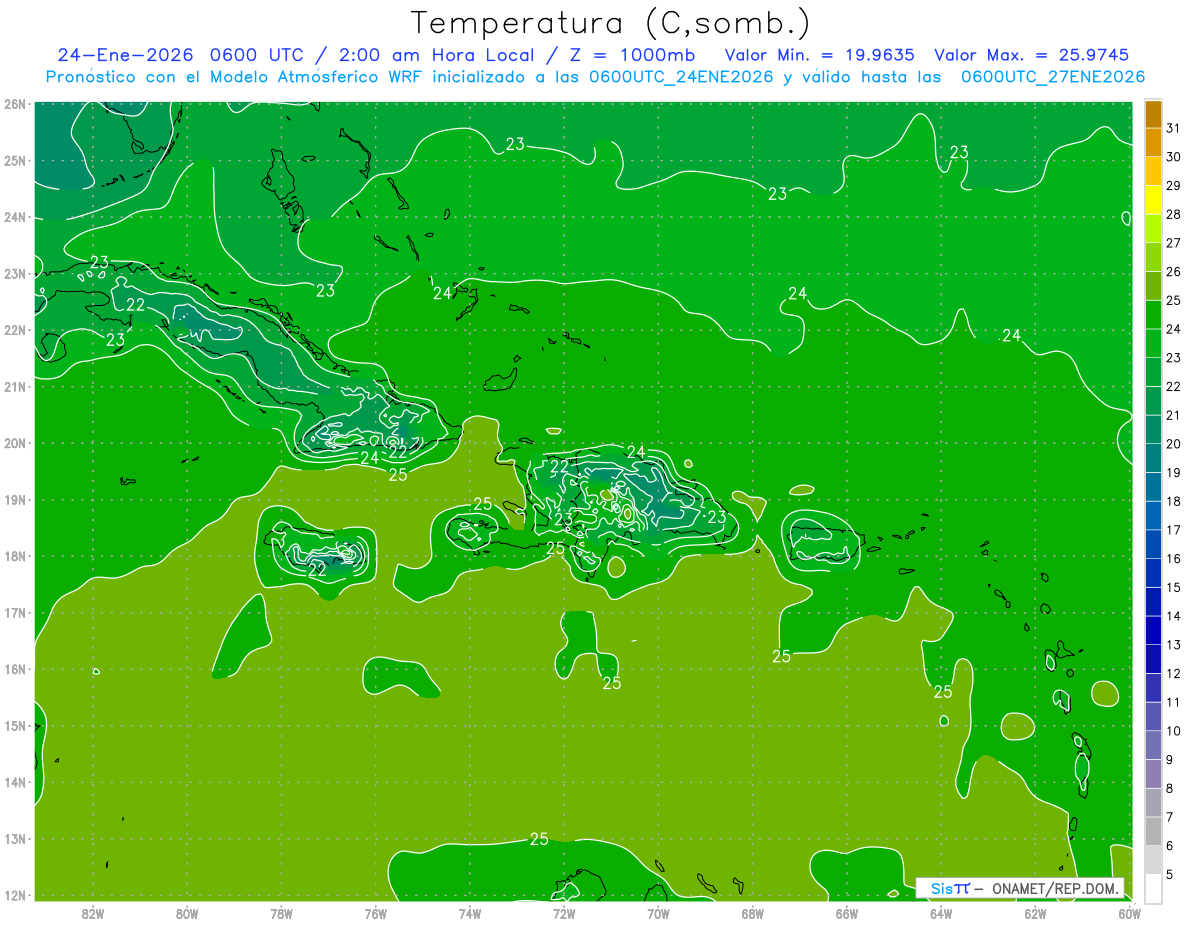Click the colorbar scale label 18
Image resolution: width=1200 pixels, height=927 pixels.
point(1173,501)
